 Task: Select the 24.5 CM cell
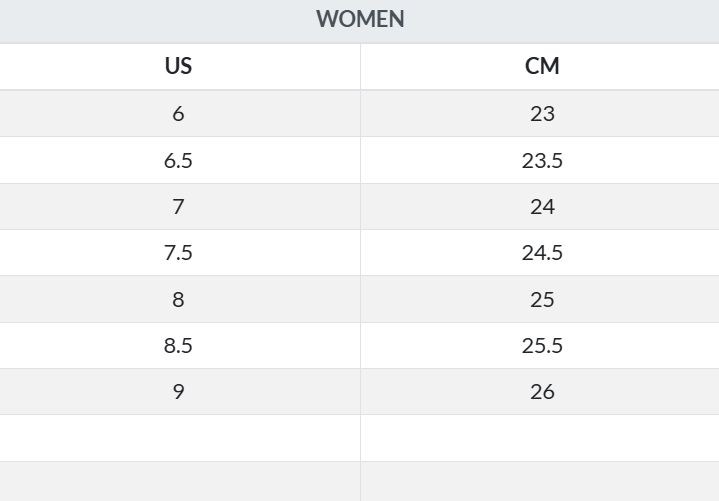(540, 253)
